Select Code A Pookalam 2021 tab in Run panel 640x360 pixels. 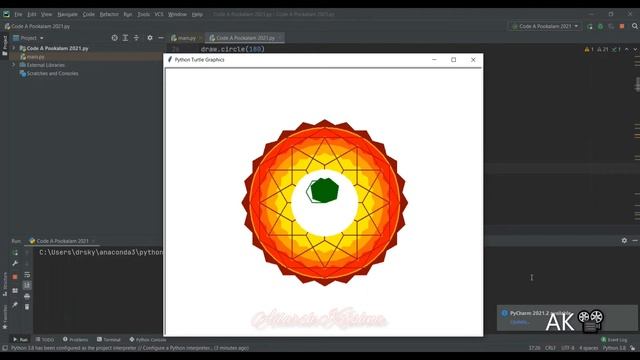(x=61, y=241)
